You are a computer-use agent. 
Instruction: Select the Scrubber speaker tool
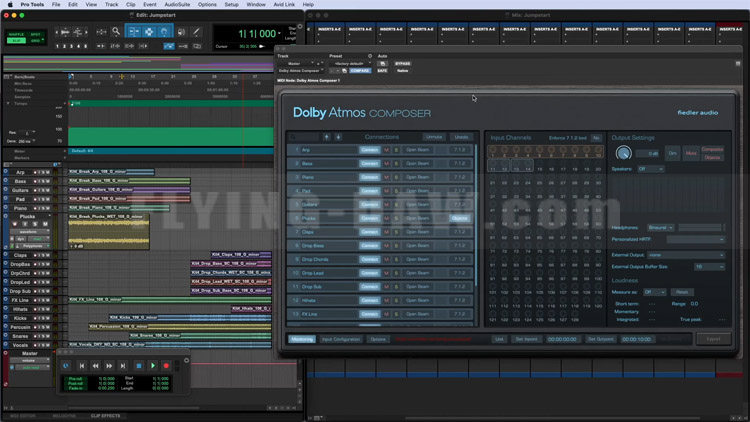point(181,32)
